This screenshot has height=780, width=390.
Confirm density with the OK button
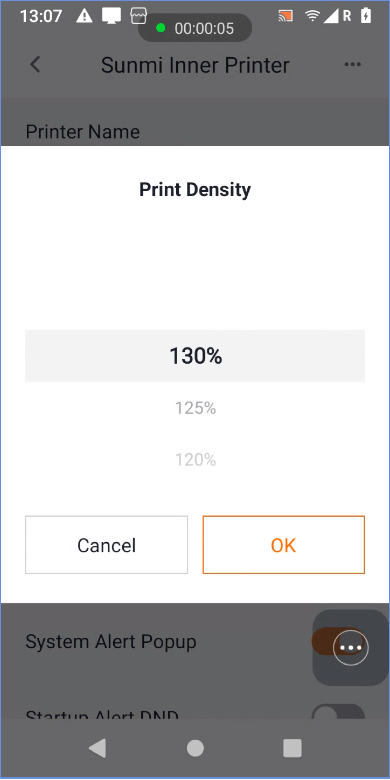pyautogui.click(x=284, y=545)
